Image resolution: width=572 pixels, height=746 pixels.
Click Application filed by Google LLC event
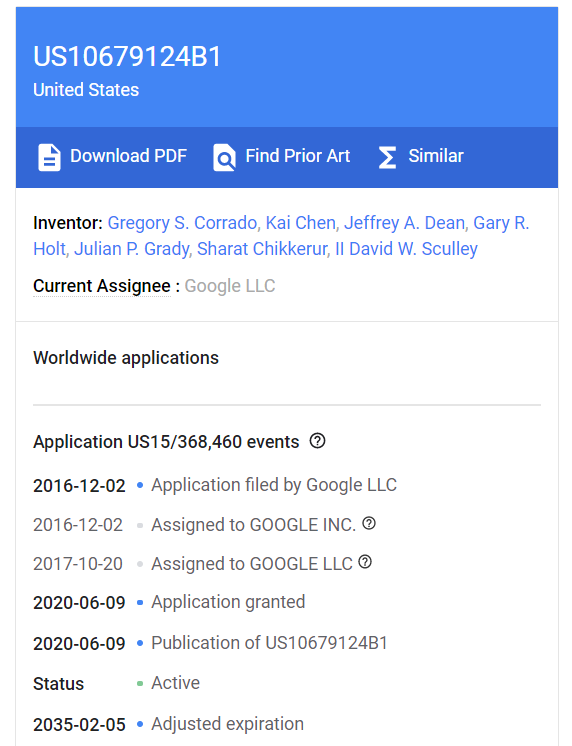point(274,485)
